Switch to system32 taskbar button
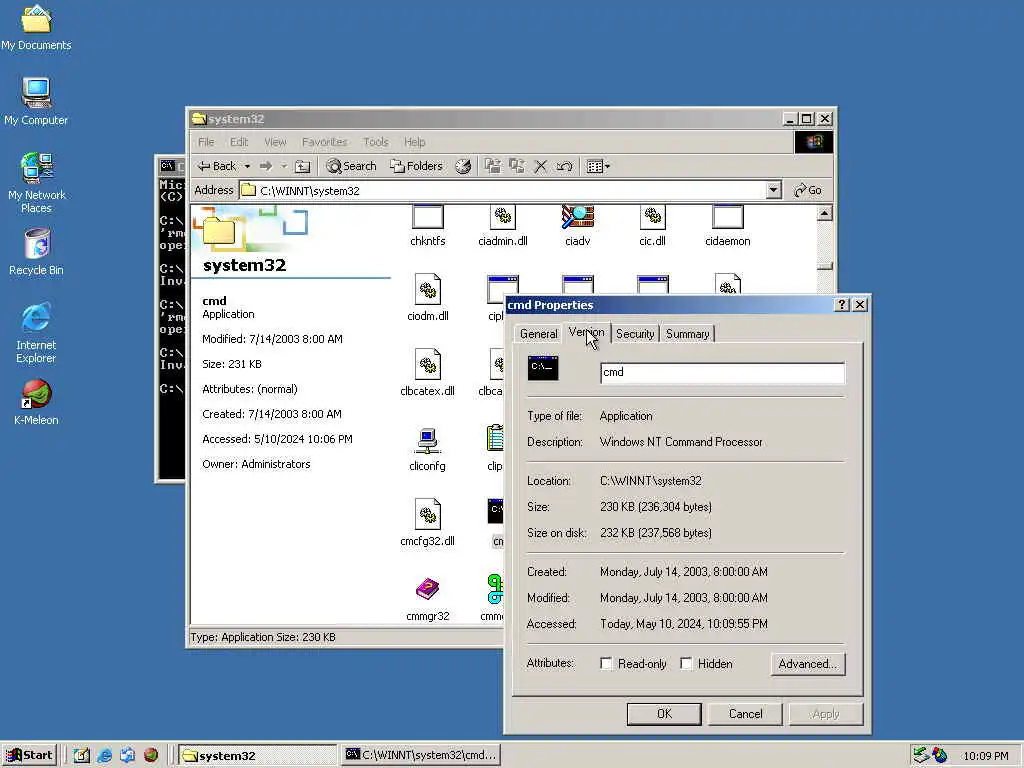Image resolution: width=1024 pixels, height=768 pixels. coord(257,756)
